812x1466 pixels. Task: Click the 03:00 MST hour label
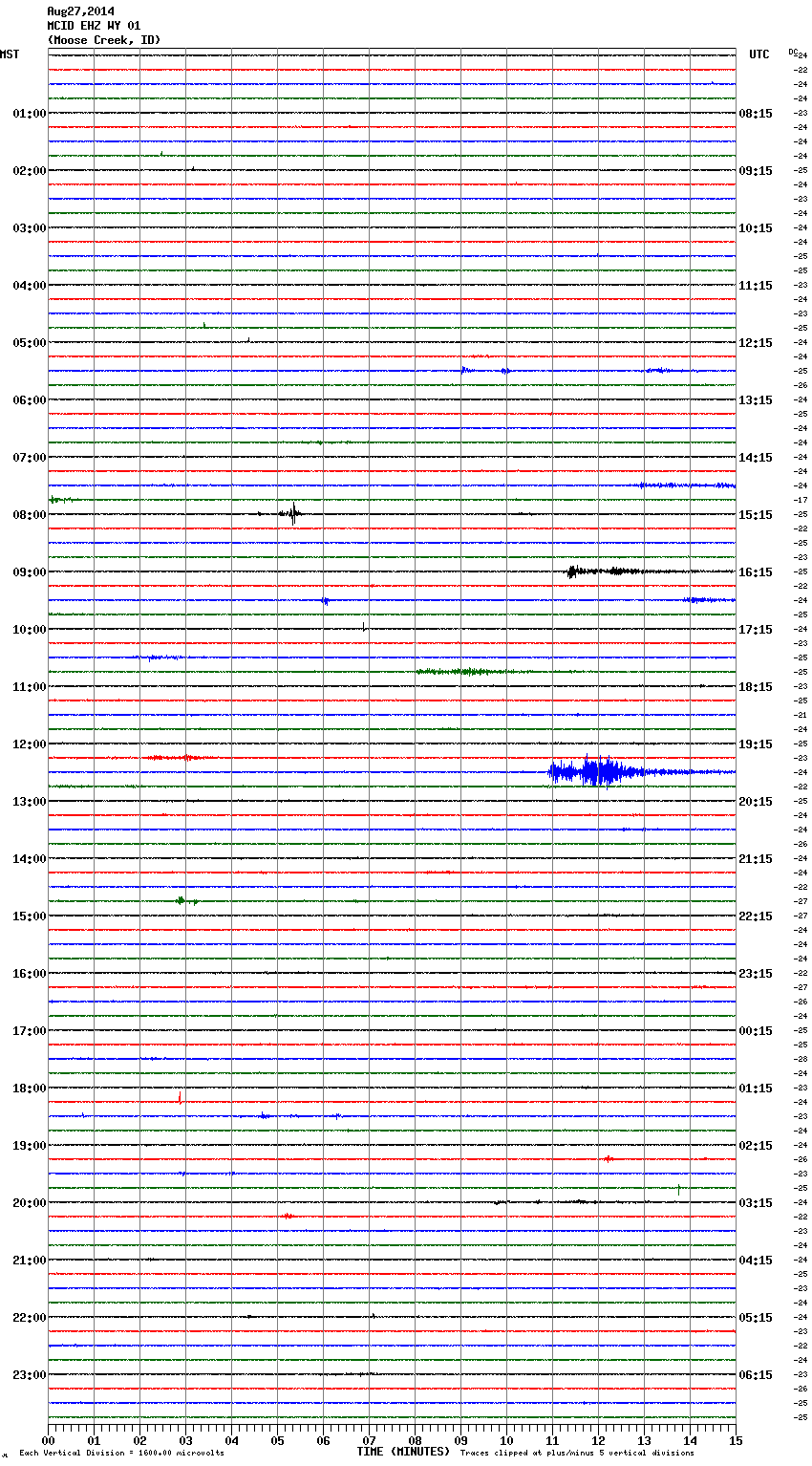29,228
